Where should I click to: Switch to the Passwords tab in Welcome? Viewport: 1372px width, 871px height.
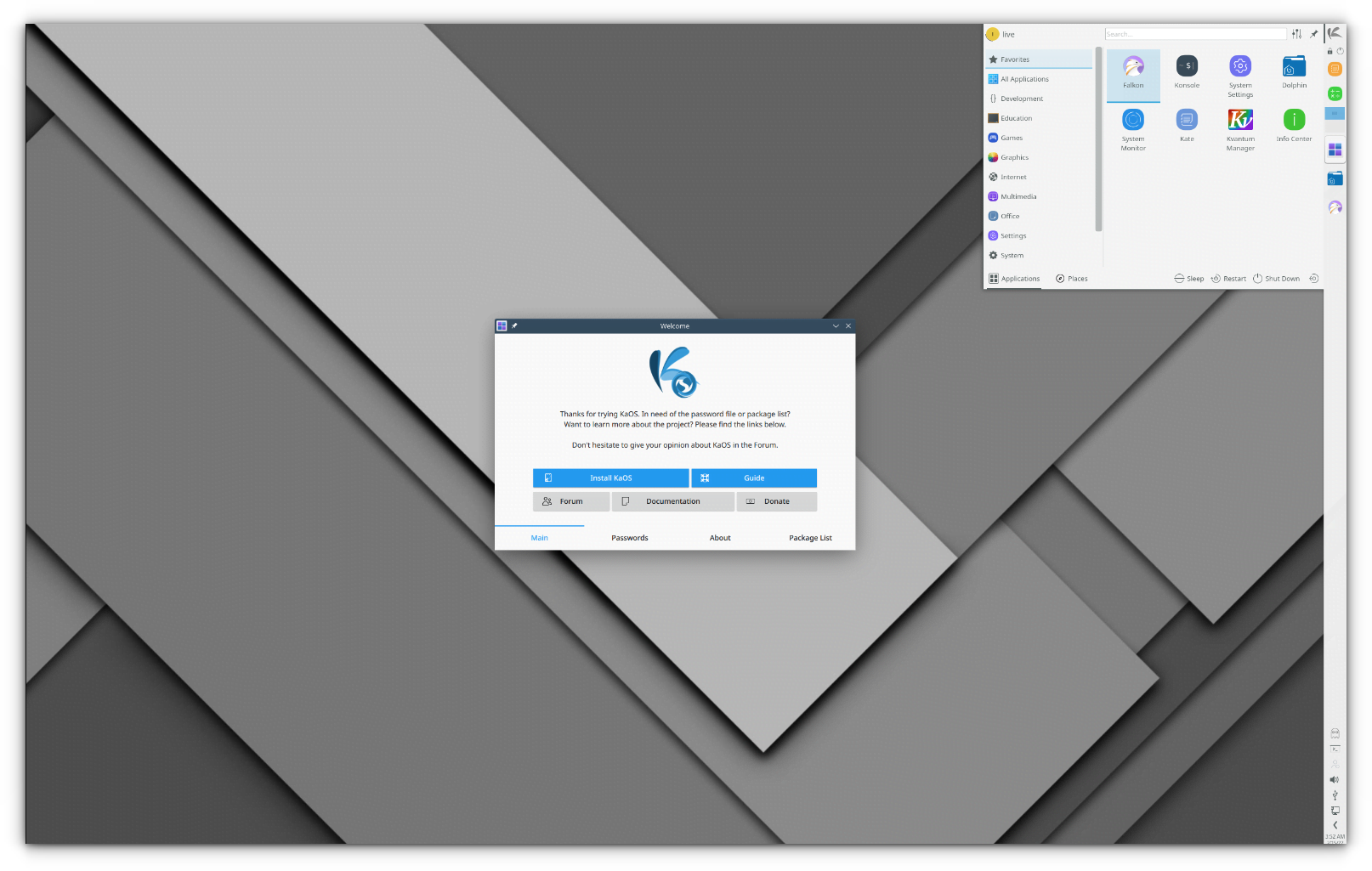coord(629,538)
